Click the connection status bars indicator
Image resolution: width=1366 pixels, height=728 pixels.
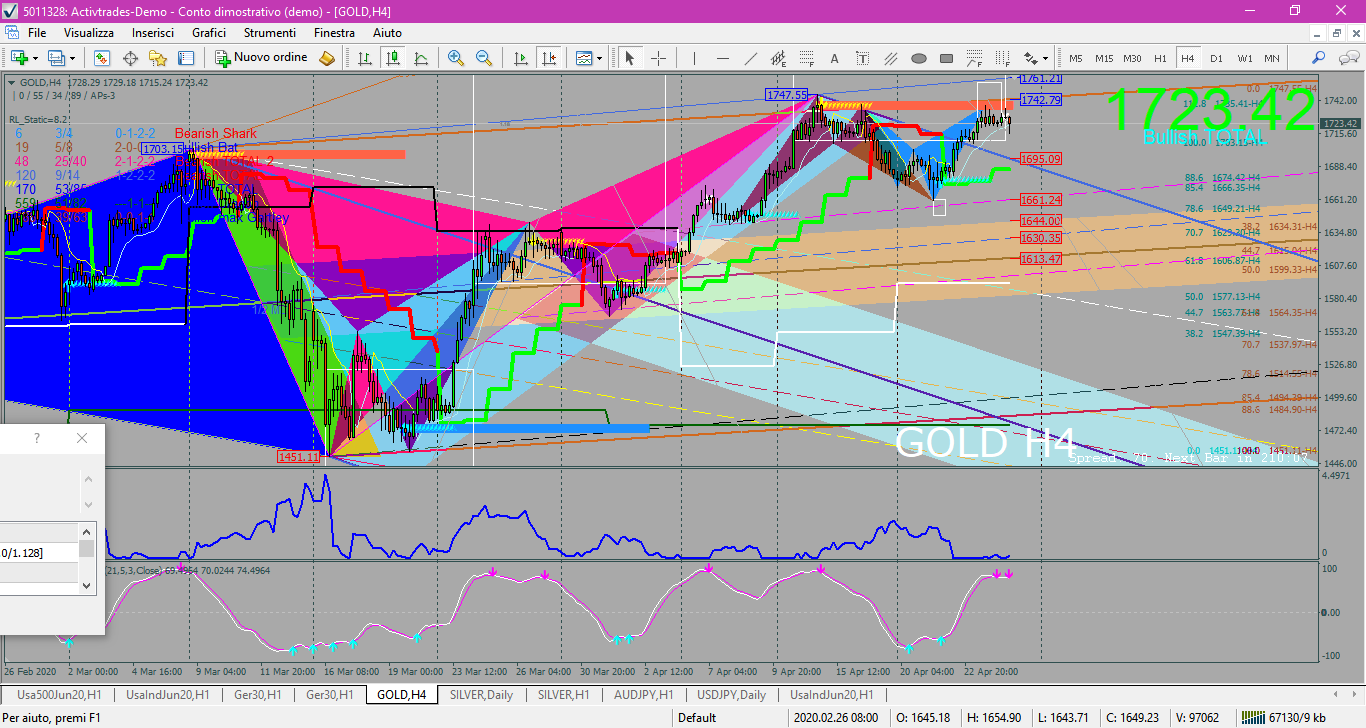click(x=1251, y=717)
